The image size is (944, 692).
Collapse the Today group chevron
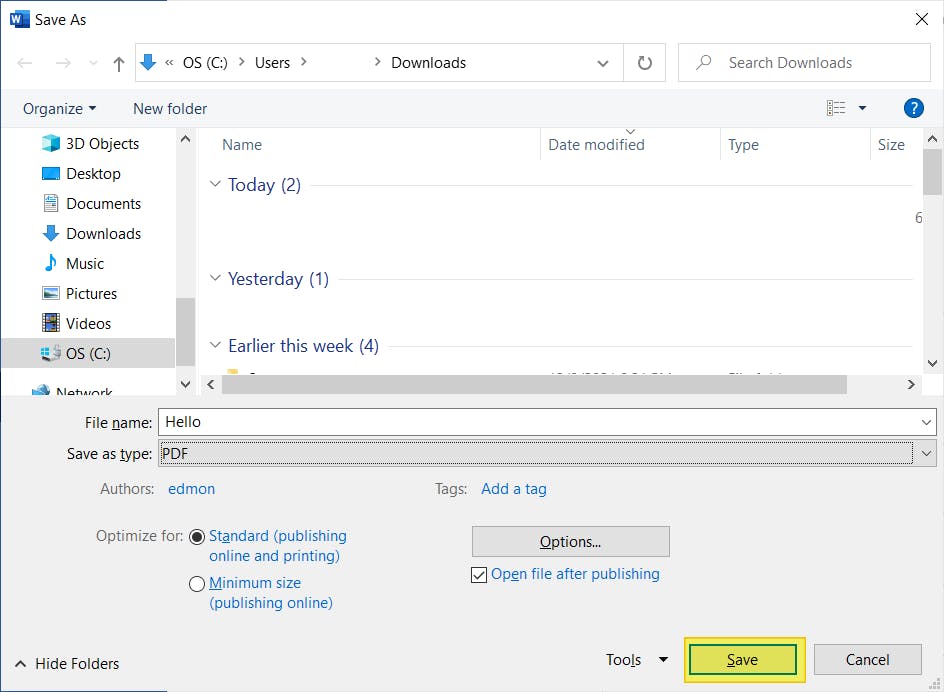coord(215,185)
